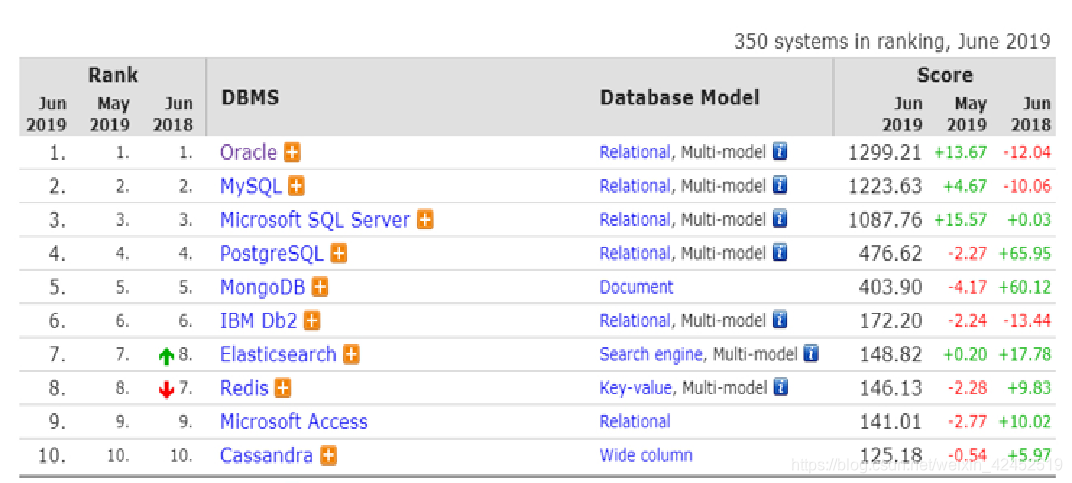Click Search engine link for Elasticsearch
This screenshot has height=483, width=1072.
click(x=651, y=354)
